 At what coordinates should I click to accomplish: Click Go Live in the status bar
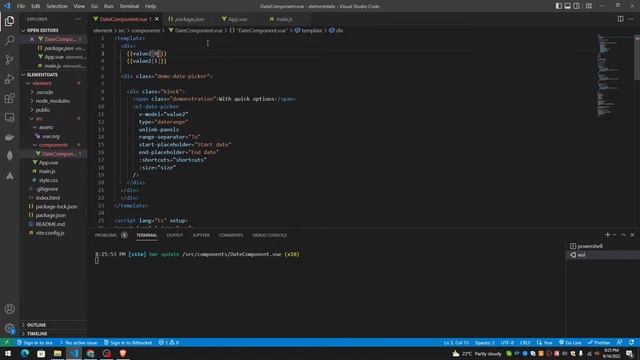point(570,342)
